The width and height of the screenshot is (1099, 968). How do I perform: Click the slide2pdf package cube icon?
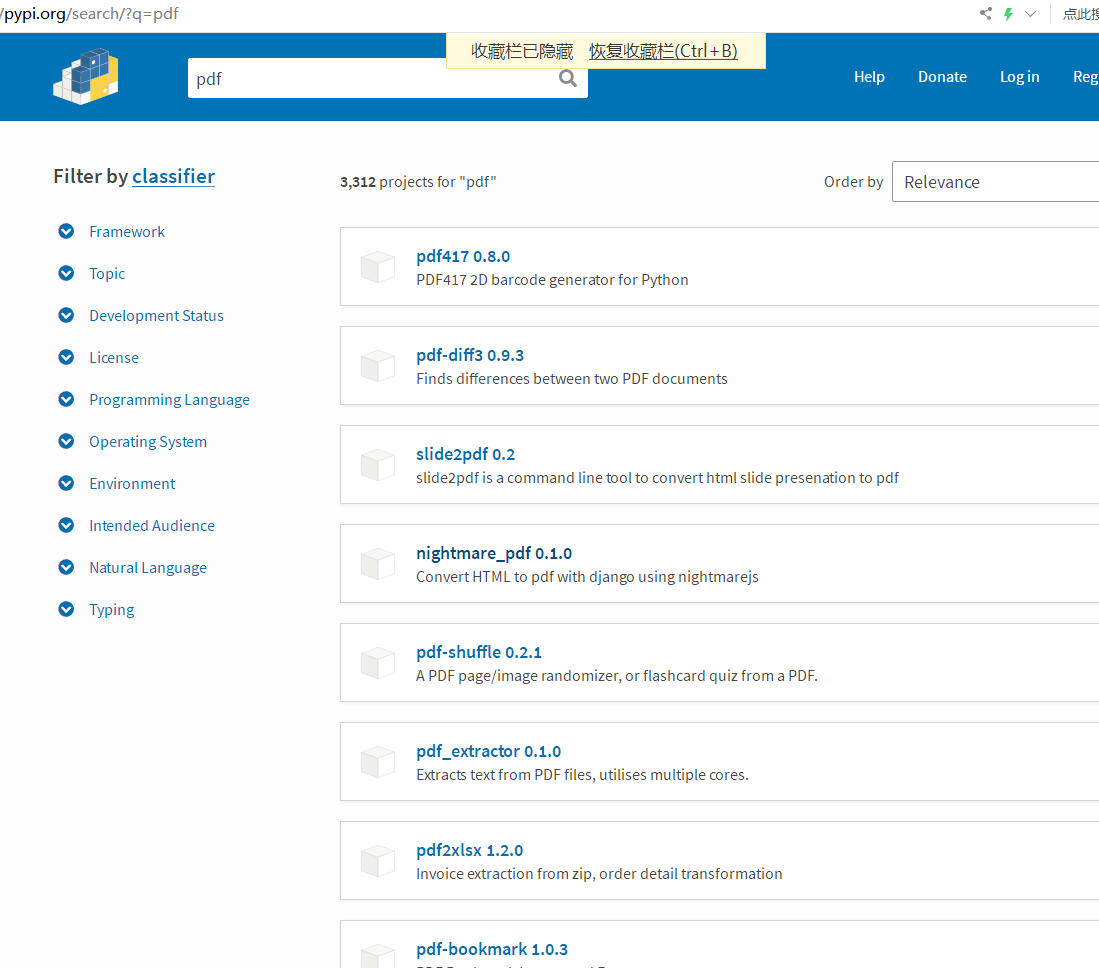tap(378, 465)
